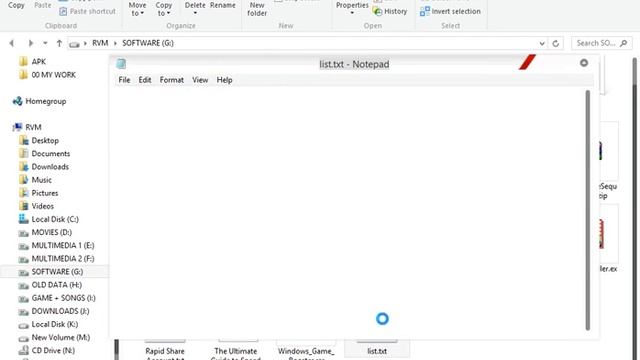Open the Move to dropdown
The width and height of the screenshot is (640, 360).
click(x=137, y=9)
